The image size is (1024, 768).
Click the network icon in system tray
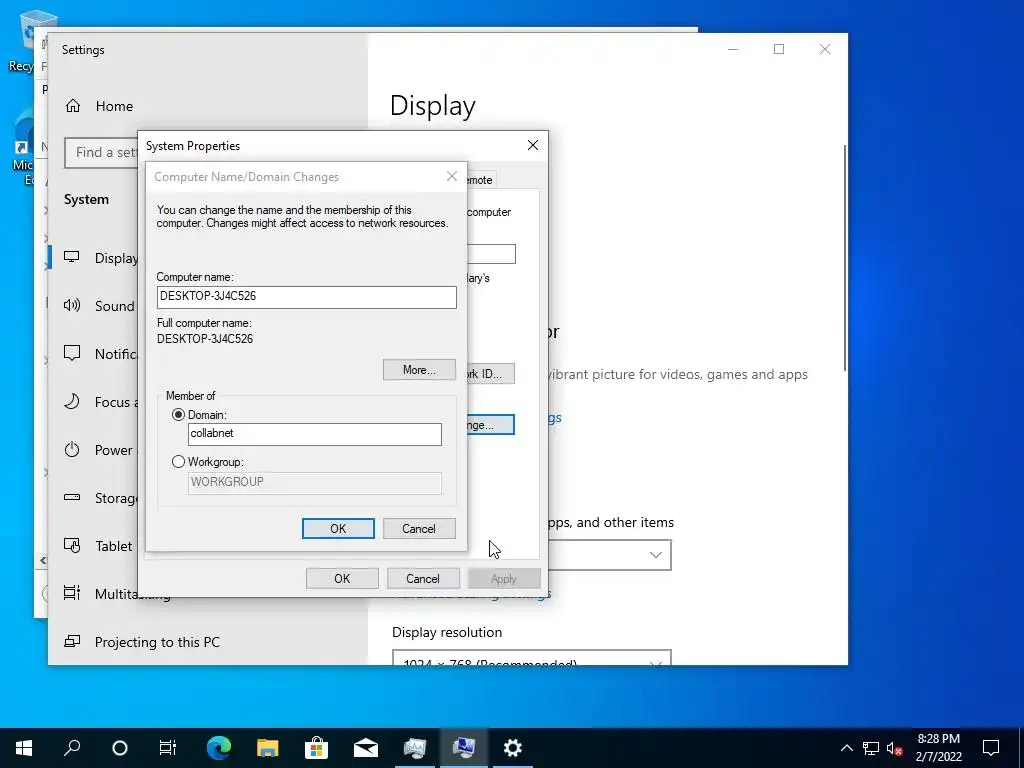[x=871, y=748]
